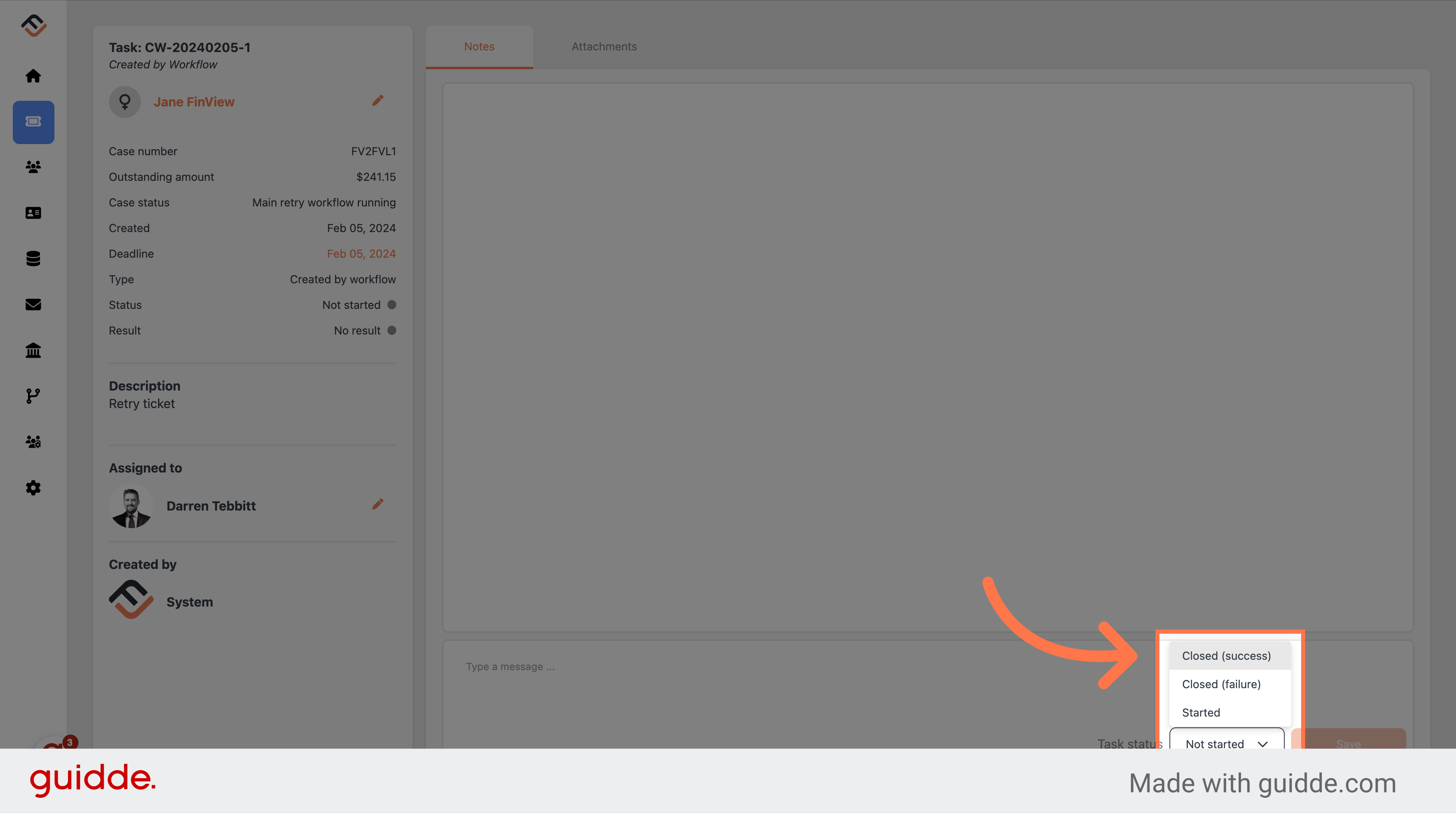Choose 'Started' from the status options
1456x813 pixels.
[x=1201, y=712]
